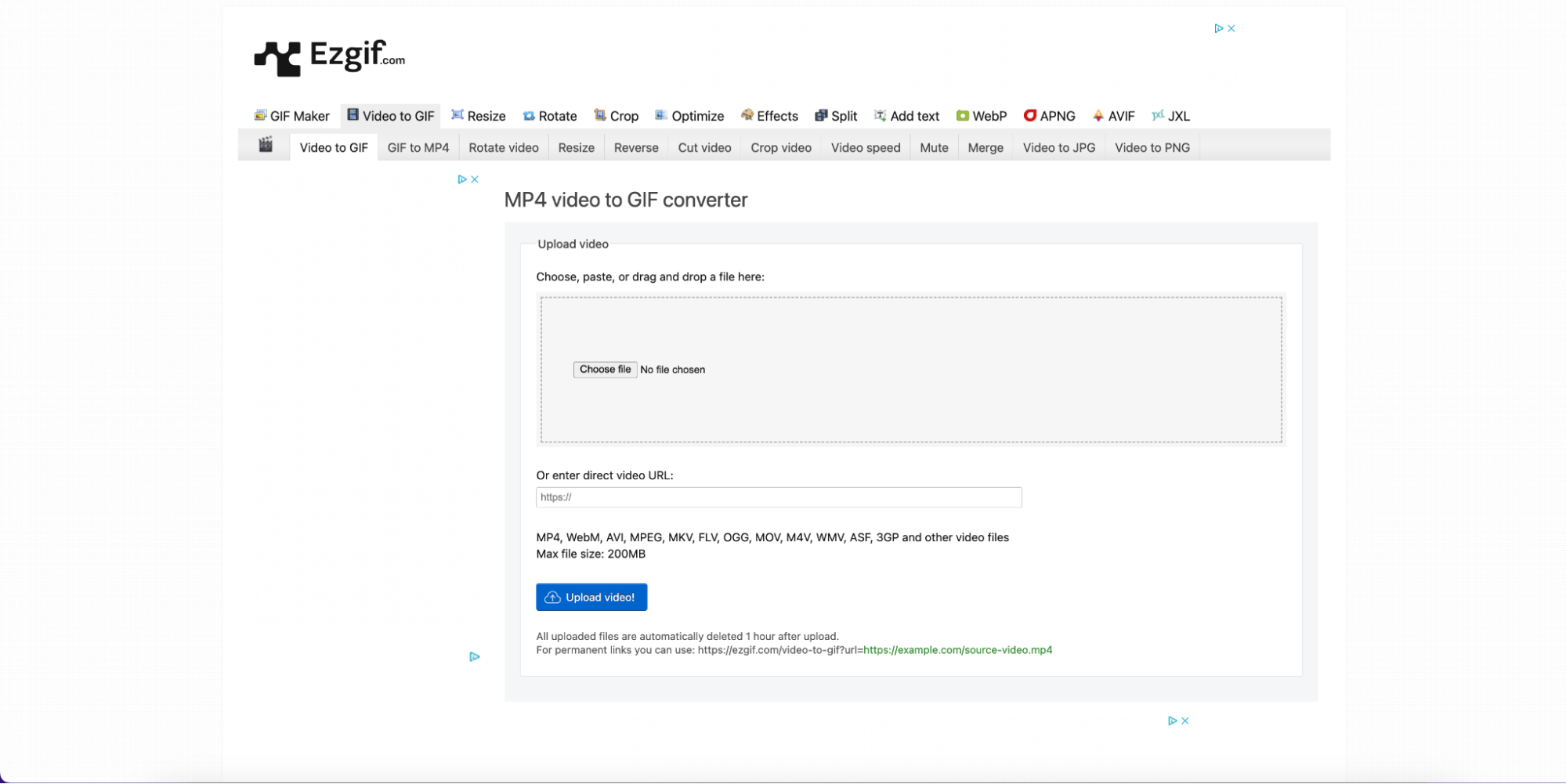Click the Resize tool icon
Image resolution: width=1566 pixels, height=784 pixels.
458,115
